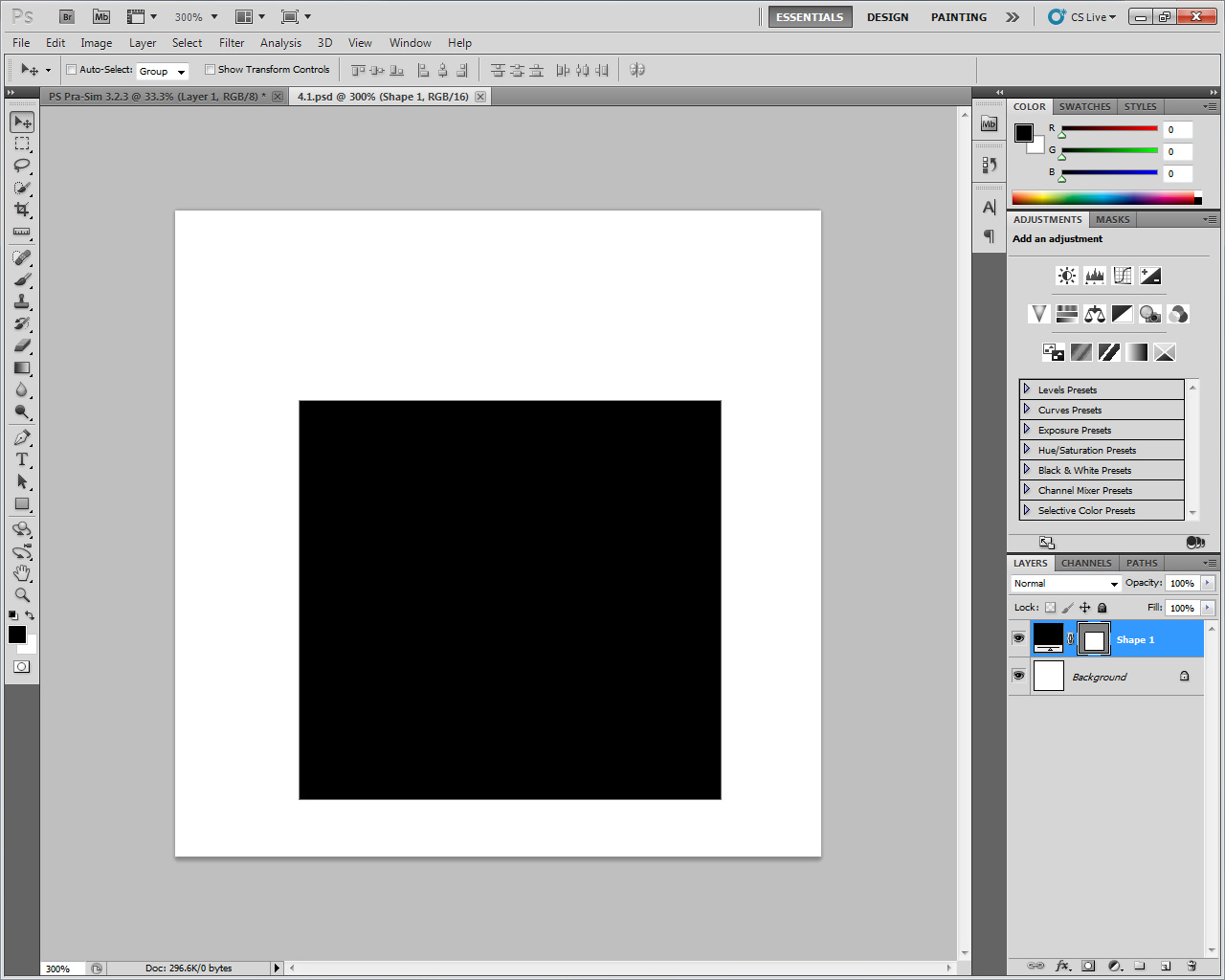
Task: Click the Vibrance adjustment icon
Action: (x=1038, y=314)
